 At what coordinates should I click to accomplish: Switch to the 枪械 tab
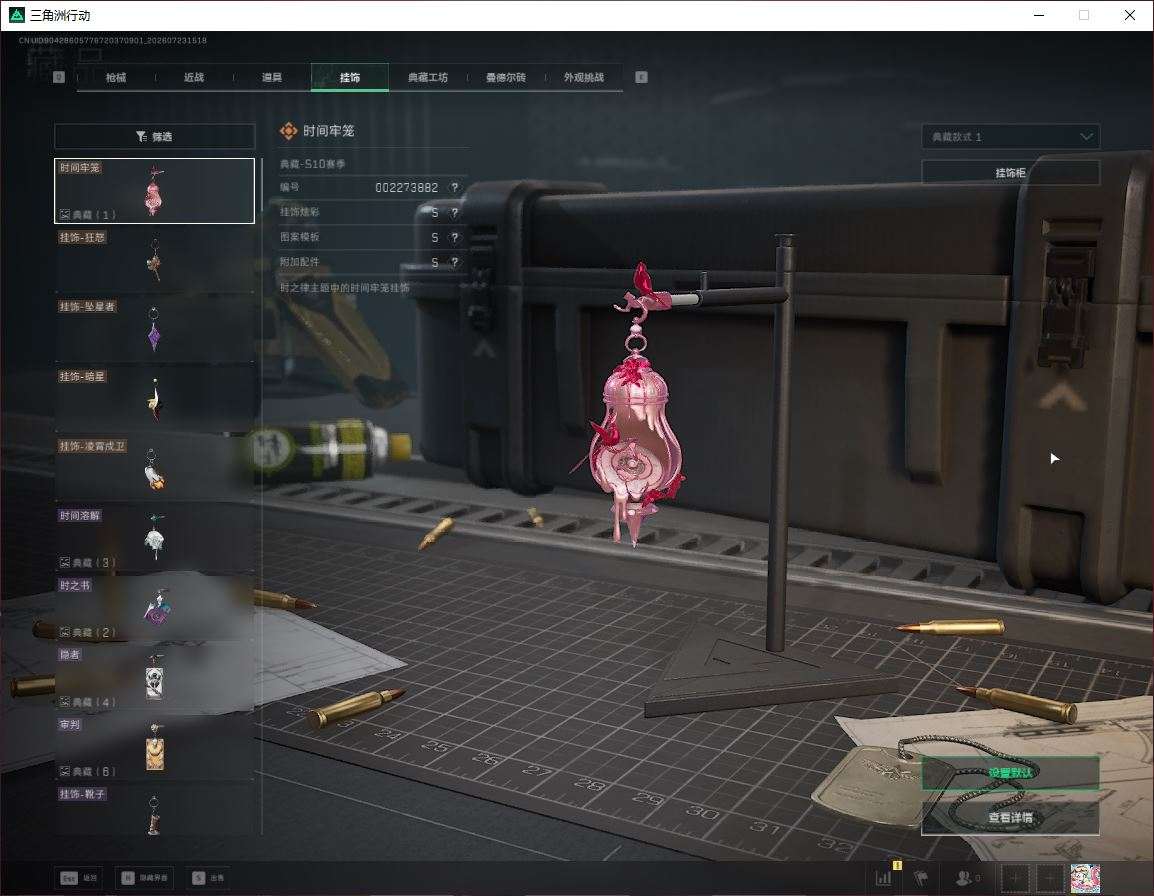116,77
